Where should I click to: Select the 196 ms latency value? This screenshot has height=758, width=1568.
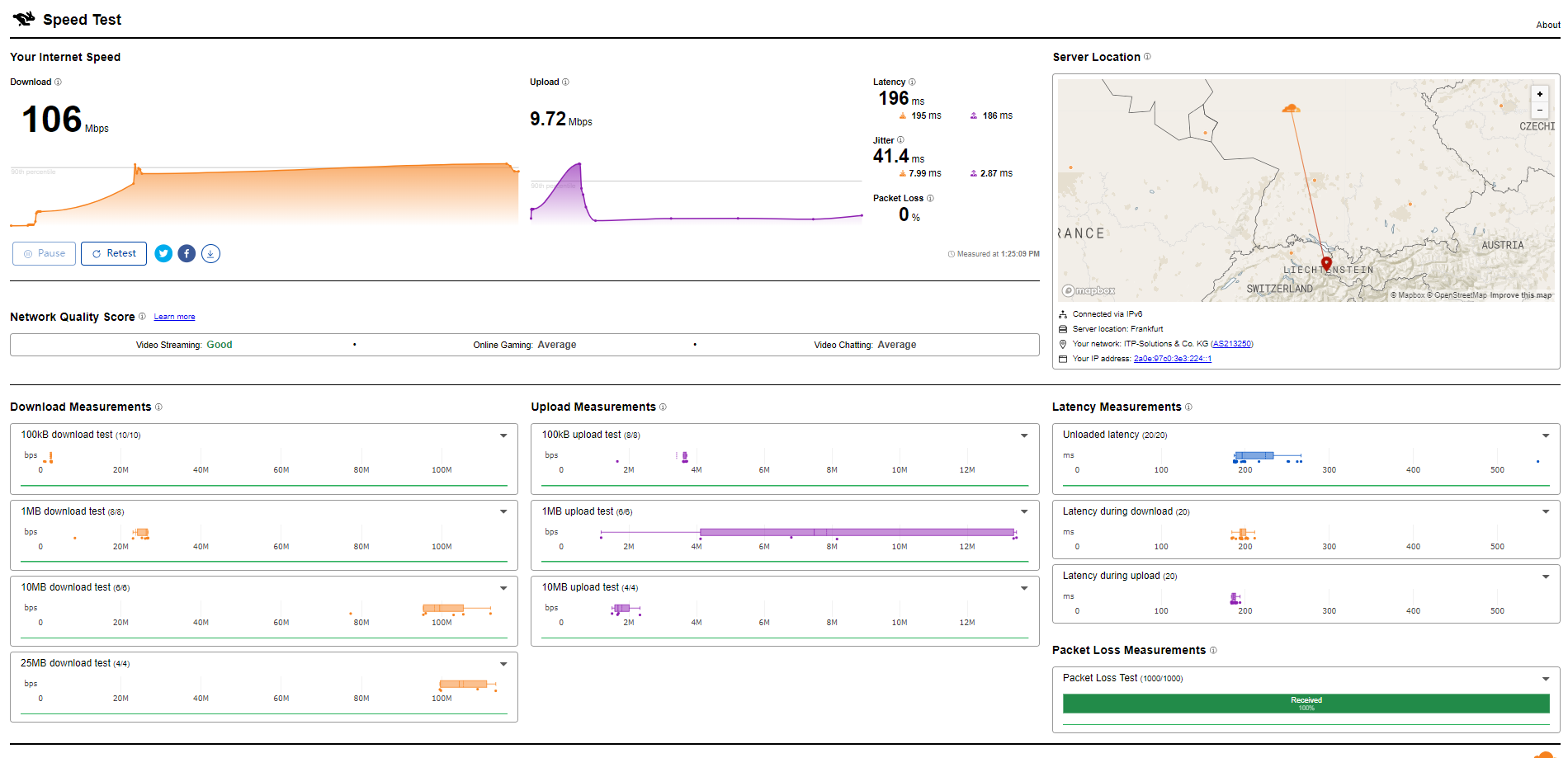901,98
